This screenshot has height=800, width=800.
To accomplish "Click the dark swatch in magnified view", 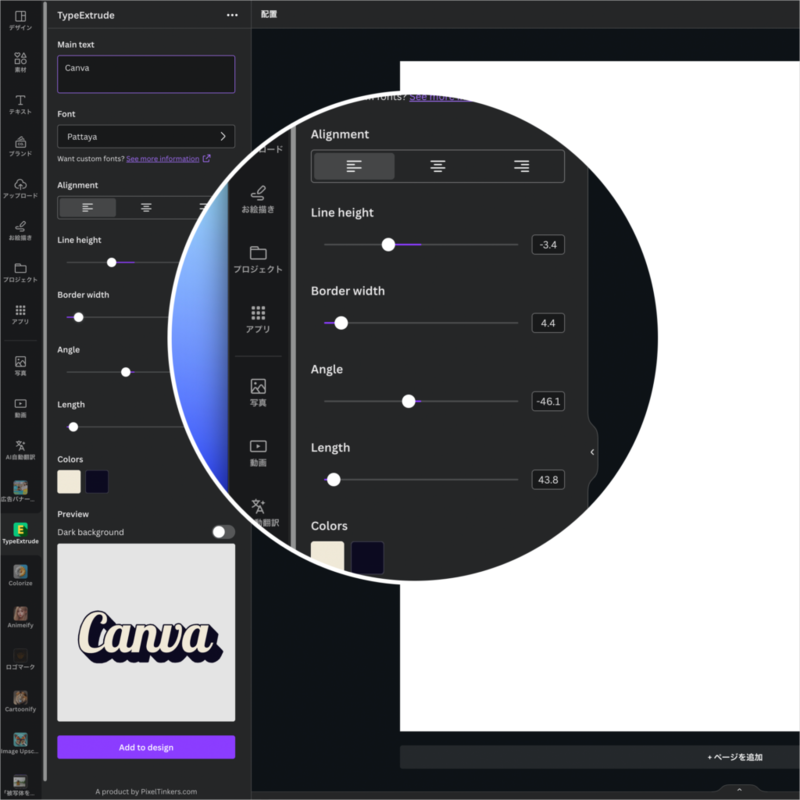I will (367, 558).
